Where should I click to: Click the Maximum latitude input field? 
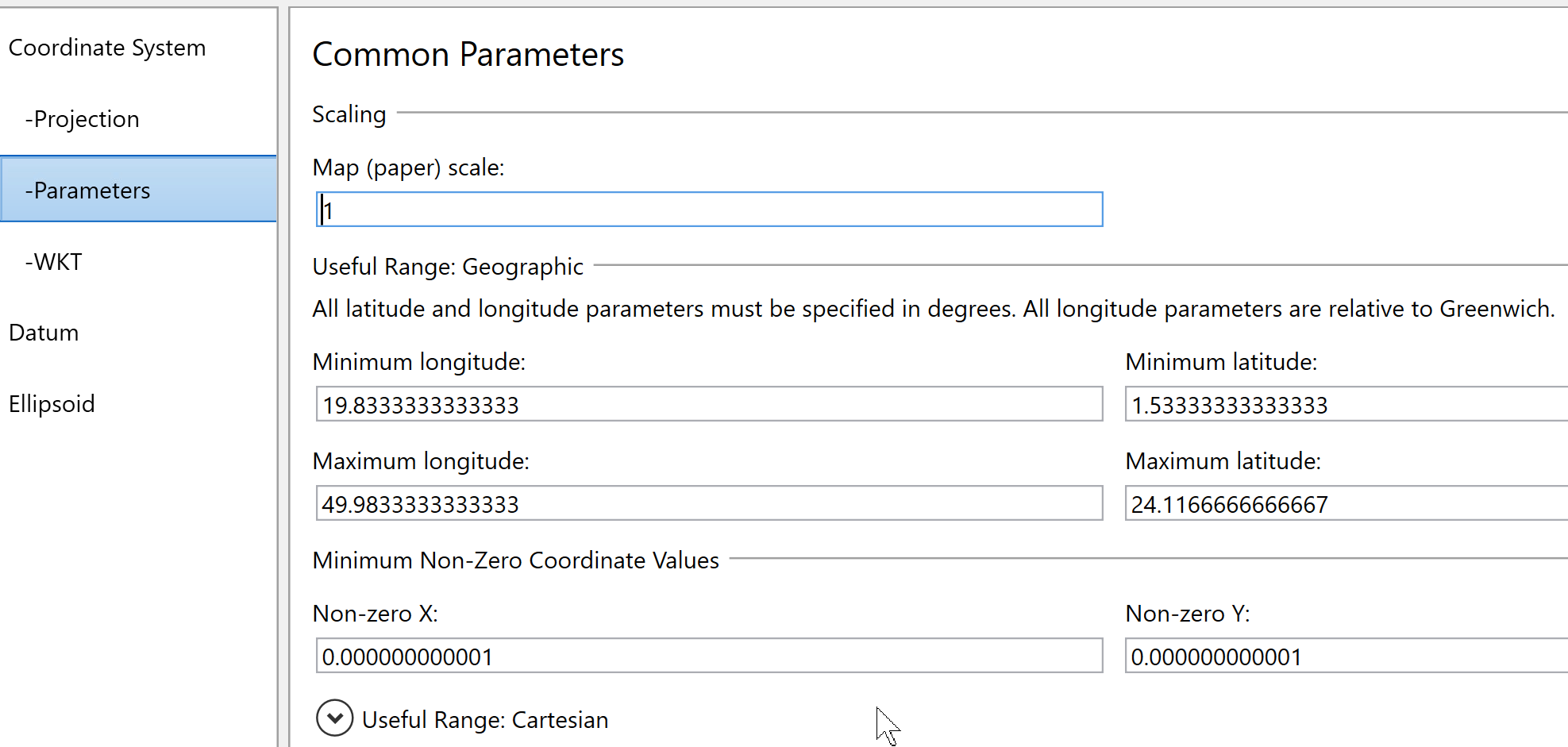click(x=1346, y=504)
